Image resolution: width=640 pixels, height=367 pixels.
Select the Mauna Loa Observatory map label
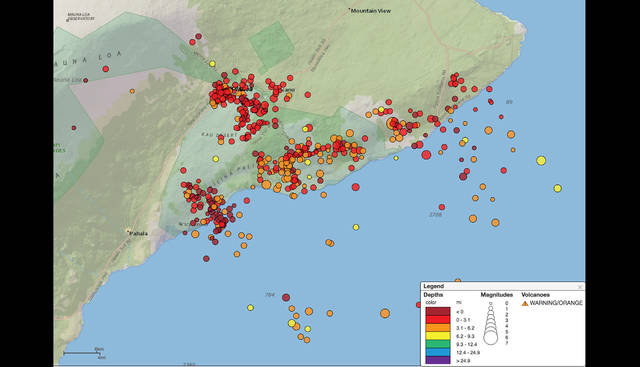(80, 17)
